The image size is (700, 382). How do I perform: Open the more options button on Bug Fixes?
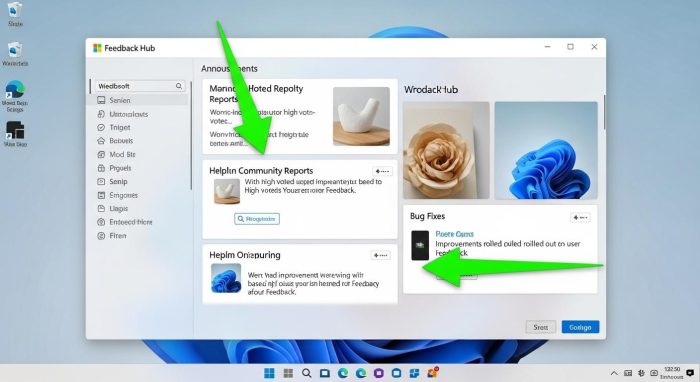(x=580, y=217)
